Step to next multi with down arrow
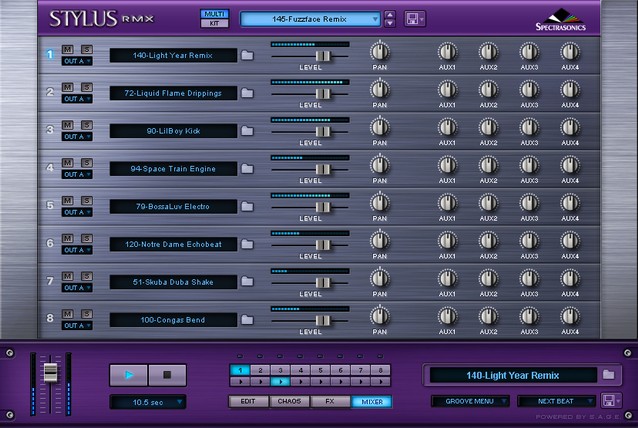Image resolution: width=638 pixels, height=428 pixels. click(390, 24)
